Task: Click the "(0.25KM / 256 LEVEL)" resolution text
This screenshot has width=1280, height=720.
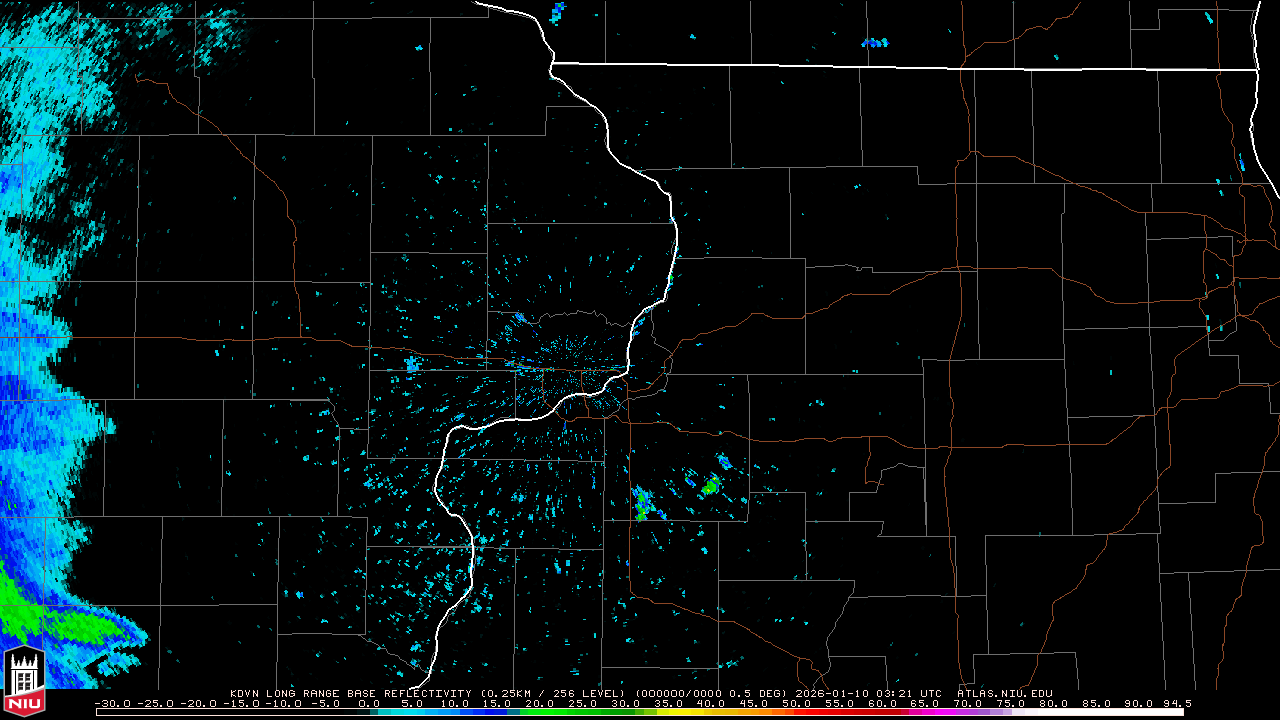Action: coord(553,693)
